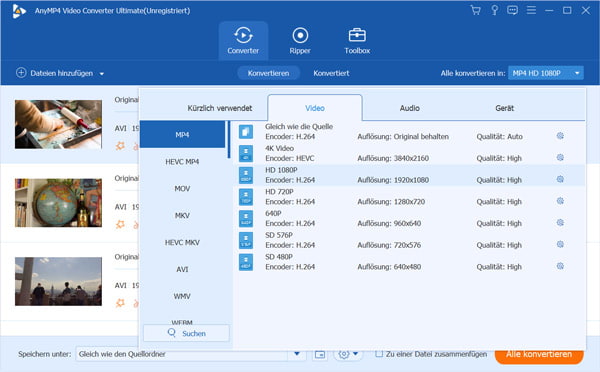Open the MP4 HD 1080P format dropdown
The height and width of the screenshot is (372, 600).
[x=545, y=73]
